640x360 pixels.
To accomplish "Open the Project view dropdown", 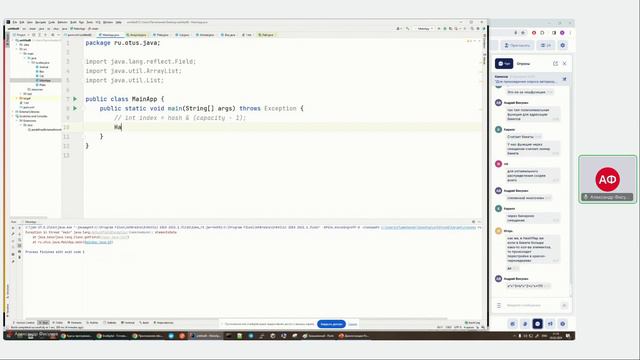I will (x=21, y=35).
